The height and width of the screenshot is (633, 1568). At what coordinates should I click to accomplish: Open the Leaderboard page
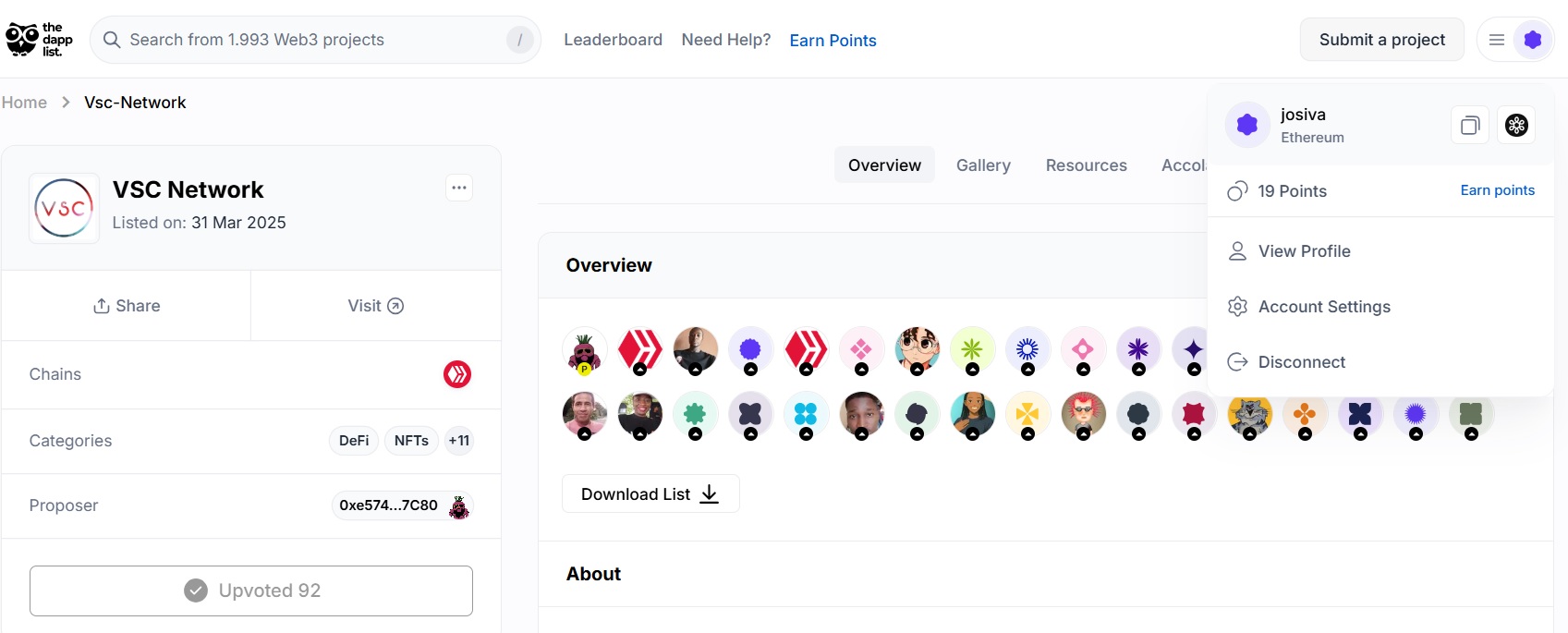613,40
